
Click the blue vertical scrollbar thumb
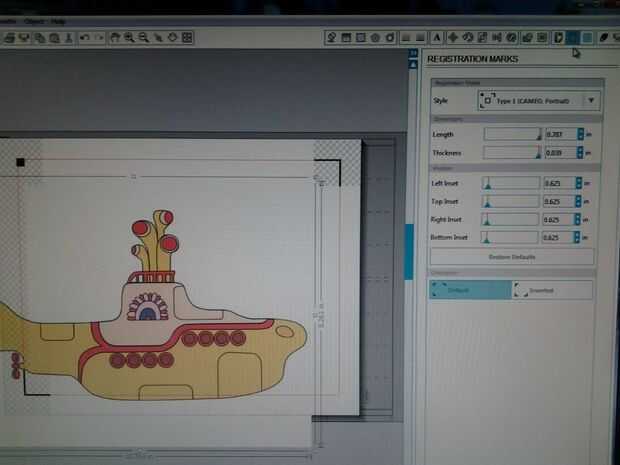tap(409, 251)
